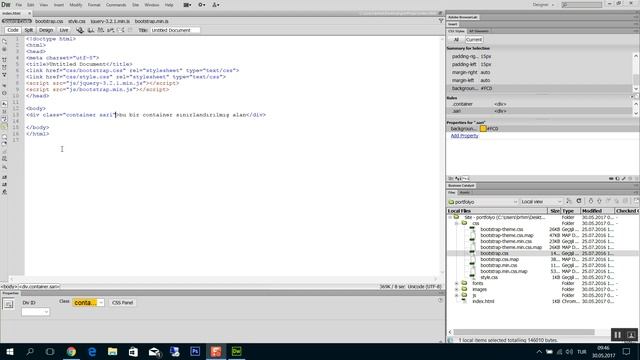The image size is (640, 360).
Task: Click the Refresh files icon
Action: click(x=579, y=201)
